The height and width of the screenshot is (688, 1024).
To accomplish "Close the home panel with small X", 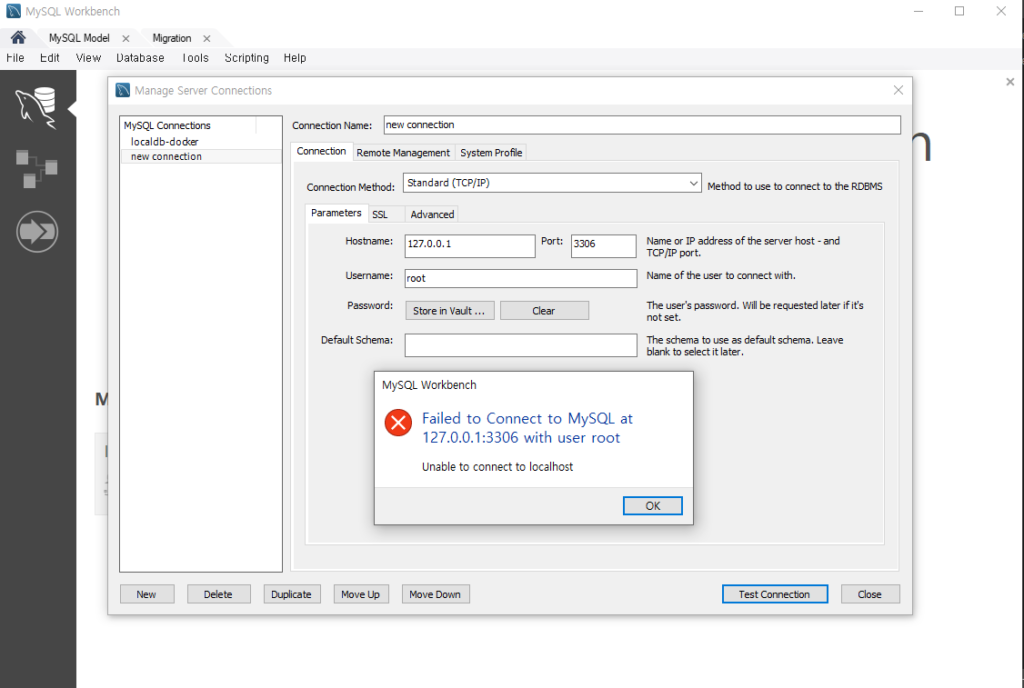I will [x=1010, y=82].
